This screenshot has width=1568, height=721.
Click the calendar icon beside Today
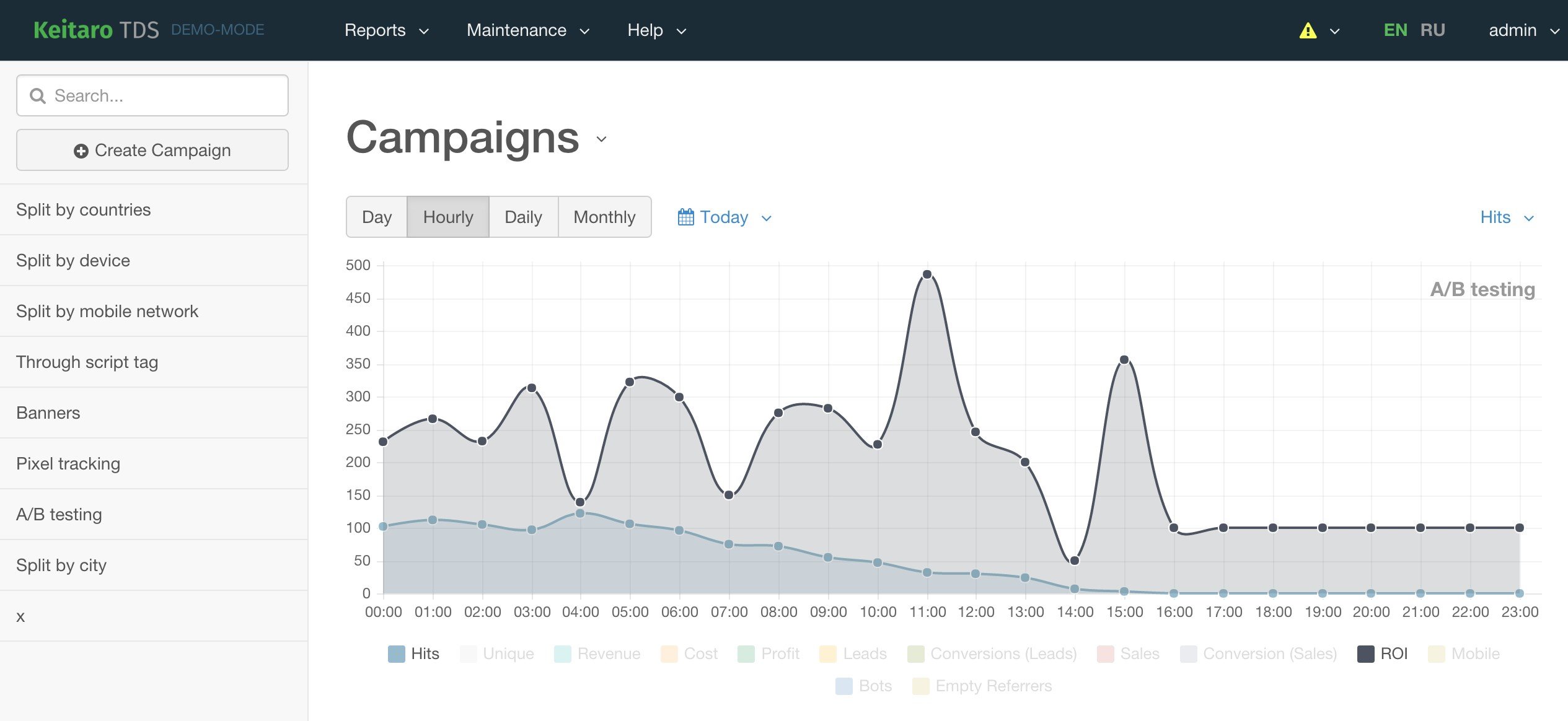685,217
